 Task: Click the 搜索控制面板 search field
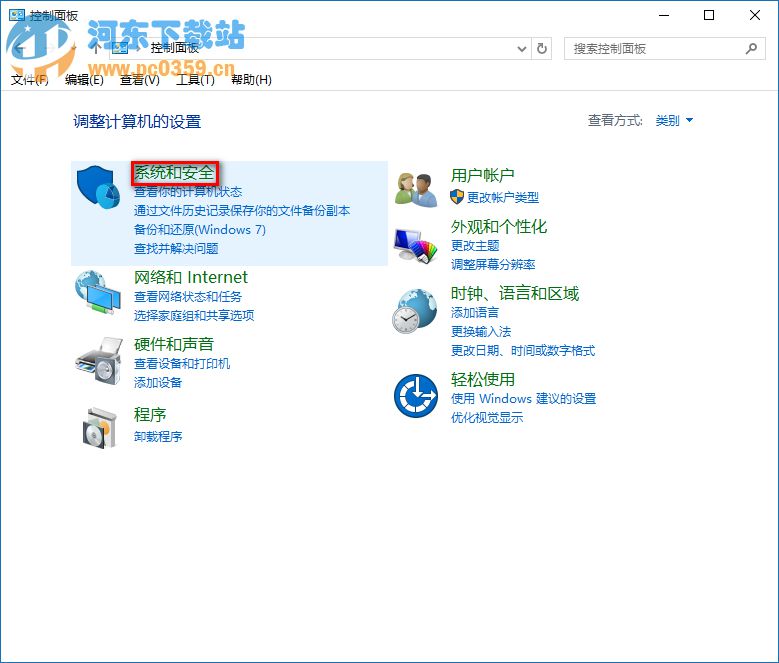point(665,49)
